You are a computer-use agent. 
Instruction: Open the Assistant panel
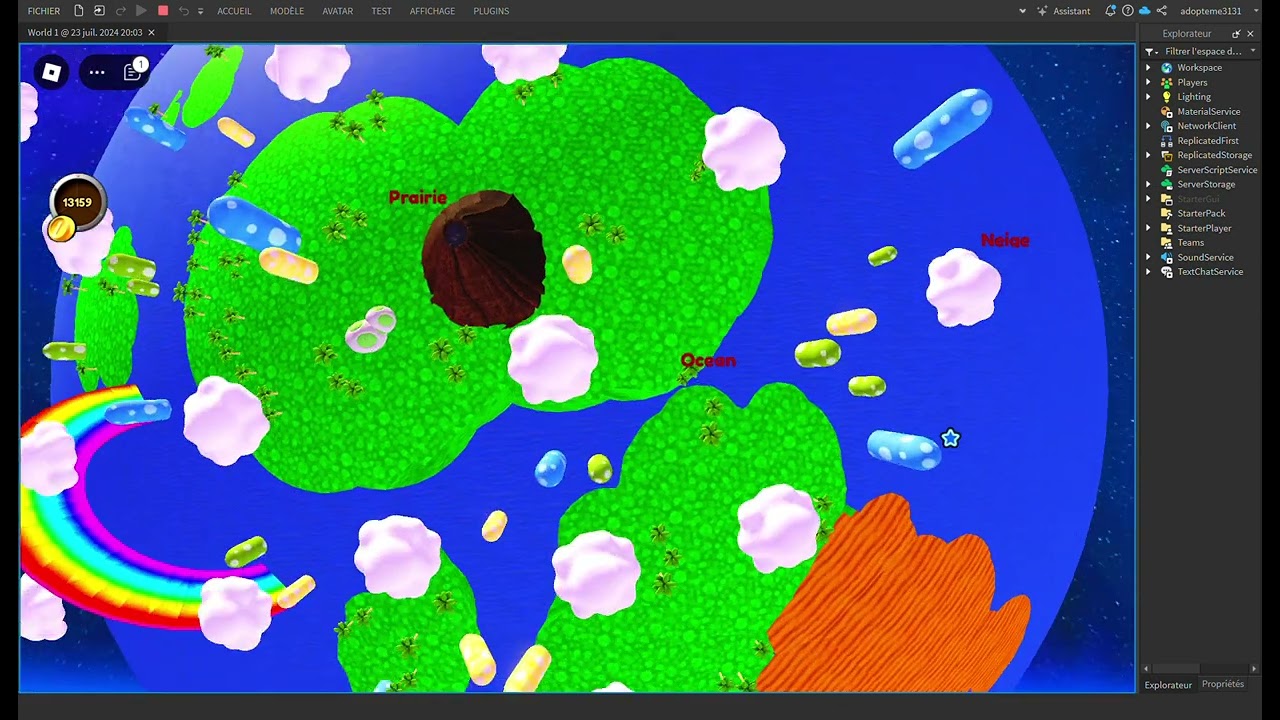[1064, 11]
